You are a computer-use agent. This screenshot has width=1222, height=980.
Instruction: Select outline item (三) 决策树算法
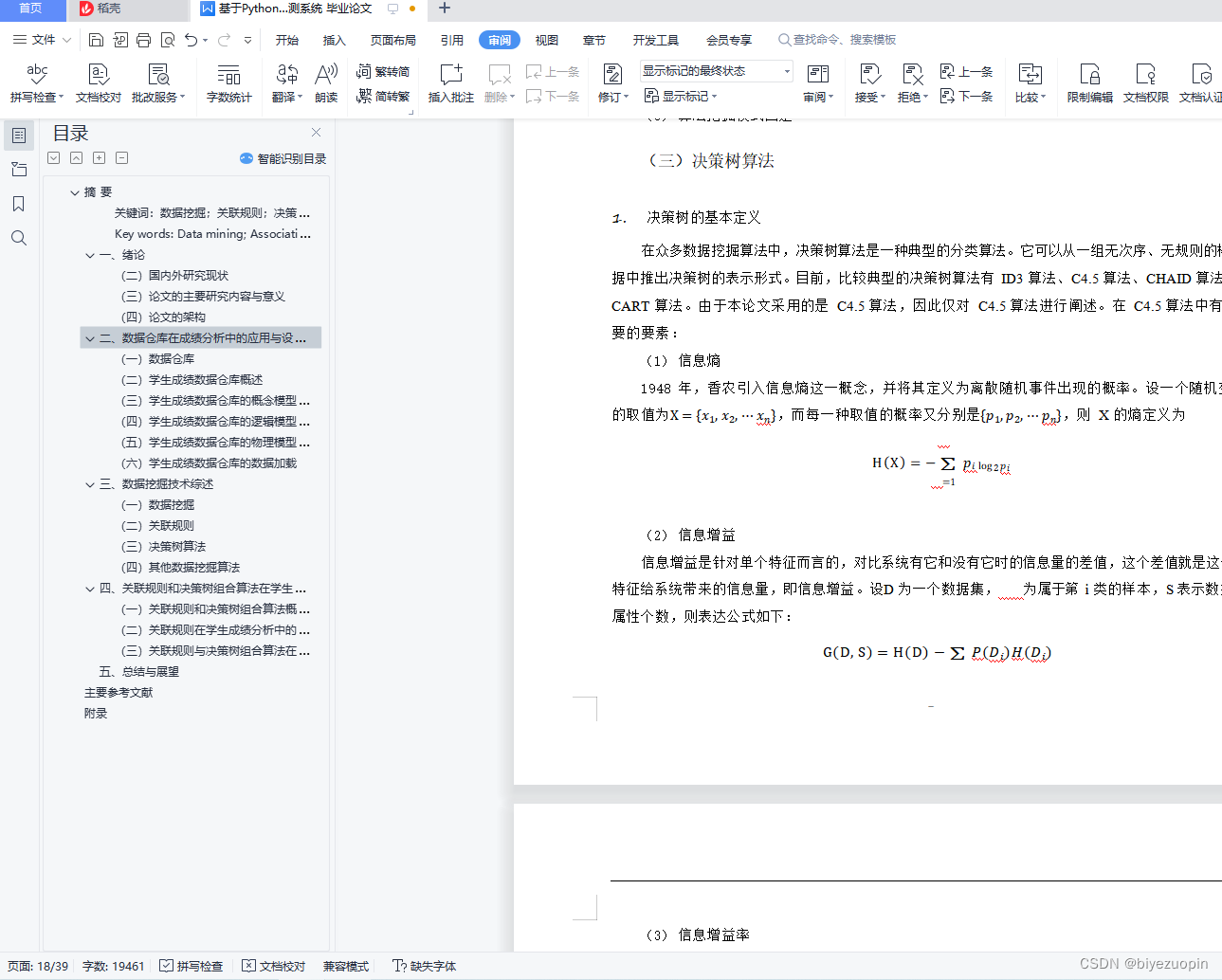coord(164,547)
